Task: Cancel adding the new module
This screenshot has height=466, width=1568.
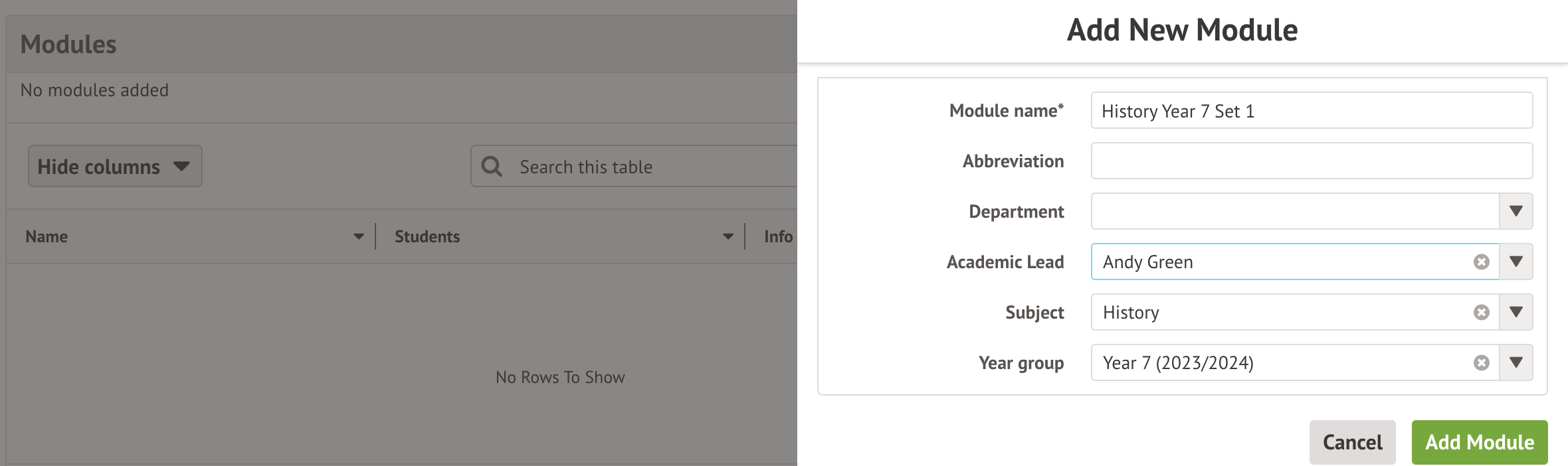Action: coord(1352,442)
